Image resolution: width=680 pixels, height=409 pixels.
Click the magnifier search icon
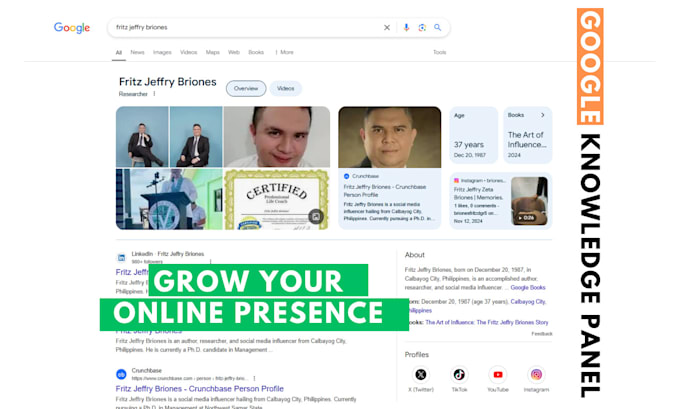438,27
